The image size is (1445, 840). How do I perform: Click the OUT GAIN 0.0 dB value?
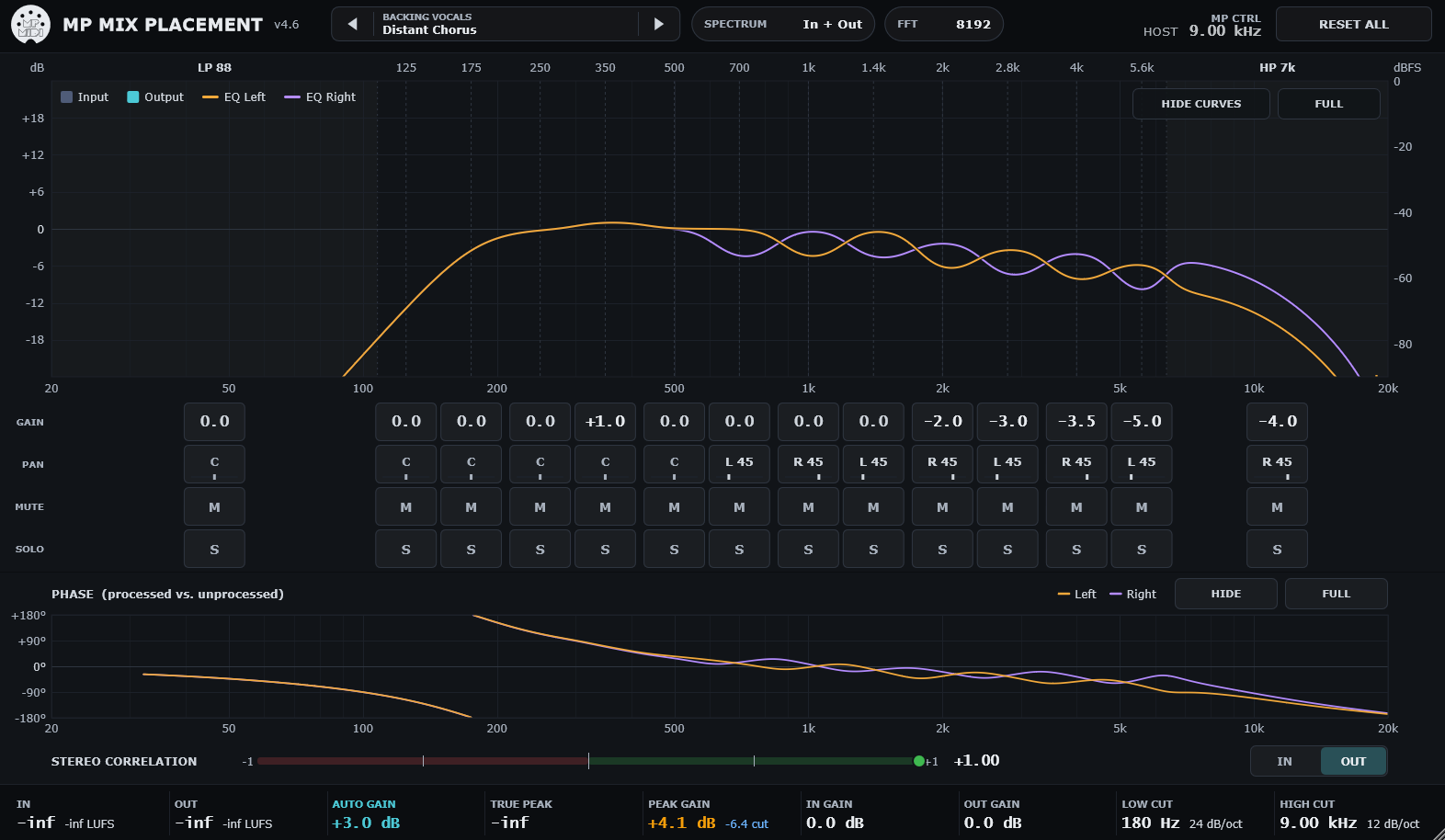coord(993,823)
